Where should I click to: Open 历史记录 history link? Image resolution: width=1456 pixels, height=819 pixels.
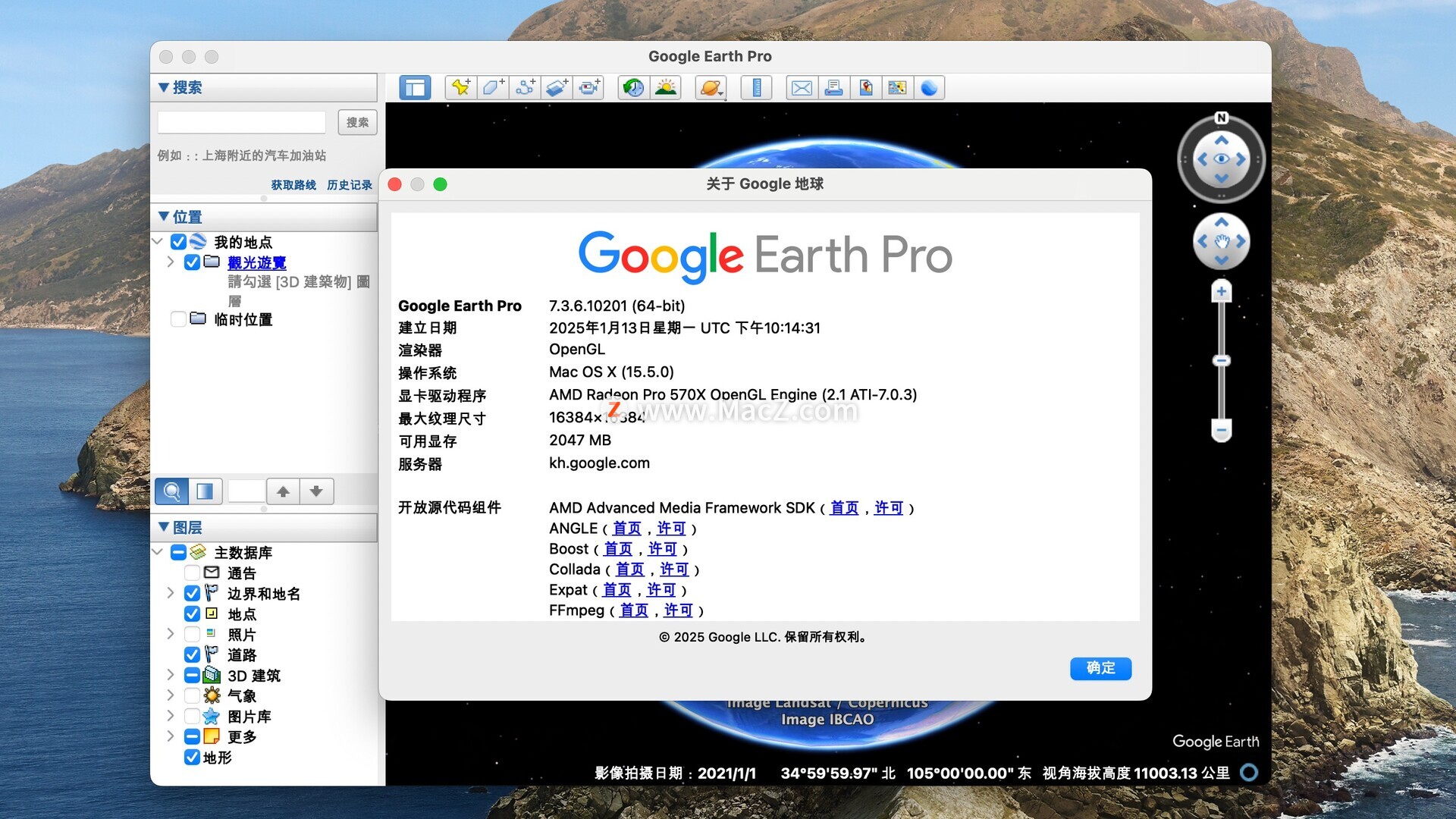tap(350, 185)
